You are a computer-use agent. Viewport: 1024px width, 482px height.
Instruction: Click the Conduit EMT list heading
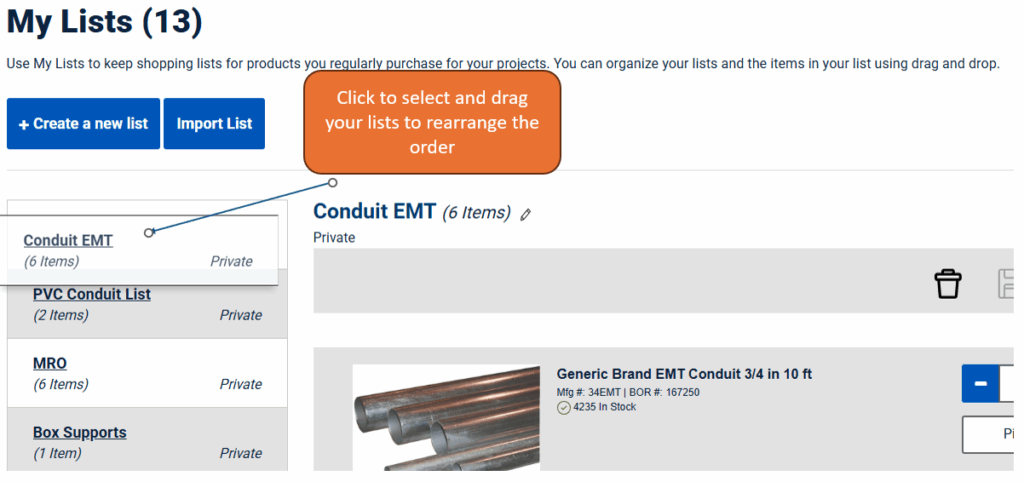point(374,211)
